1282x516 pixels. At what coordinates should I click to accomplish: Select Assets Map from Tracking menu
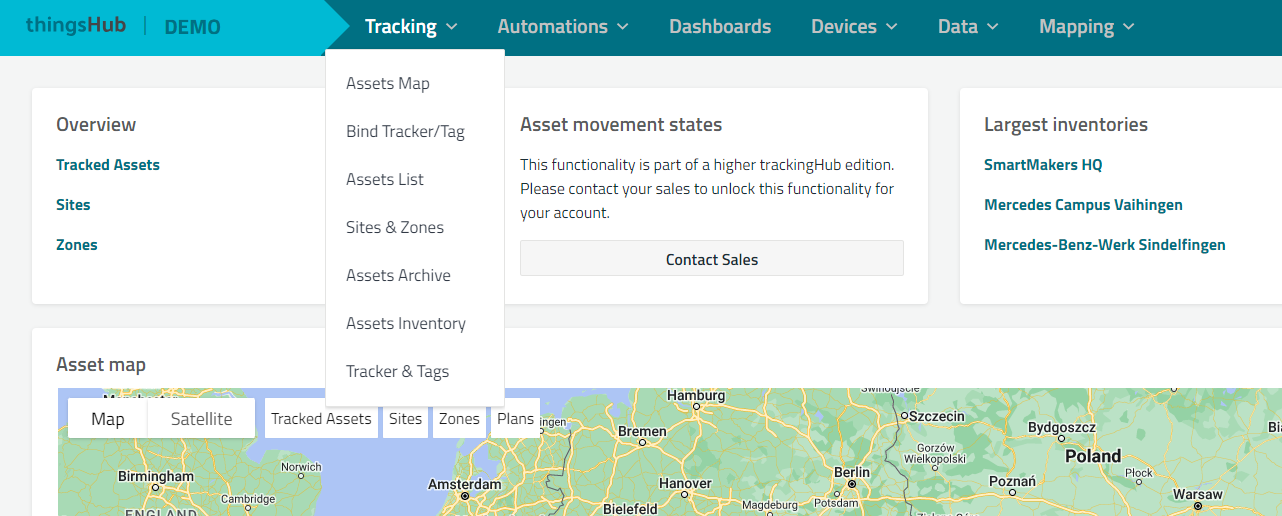coord(388,84)
